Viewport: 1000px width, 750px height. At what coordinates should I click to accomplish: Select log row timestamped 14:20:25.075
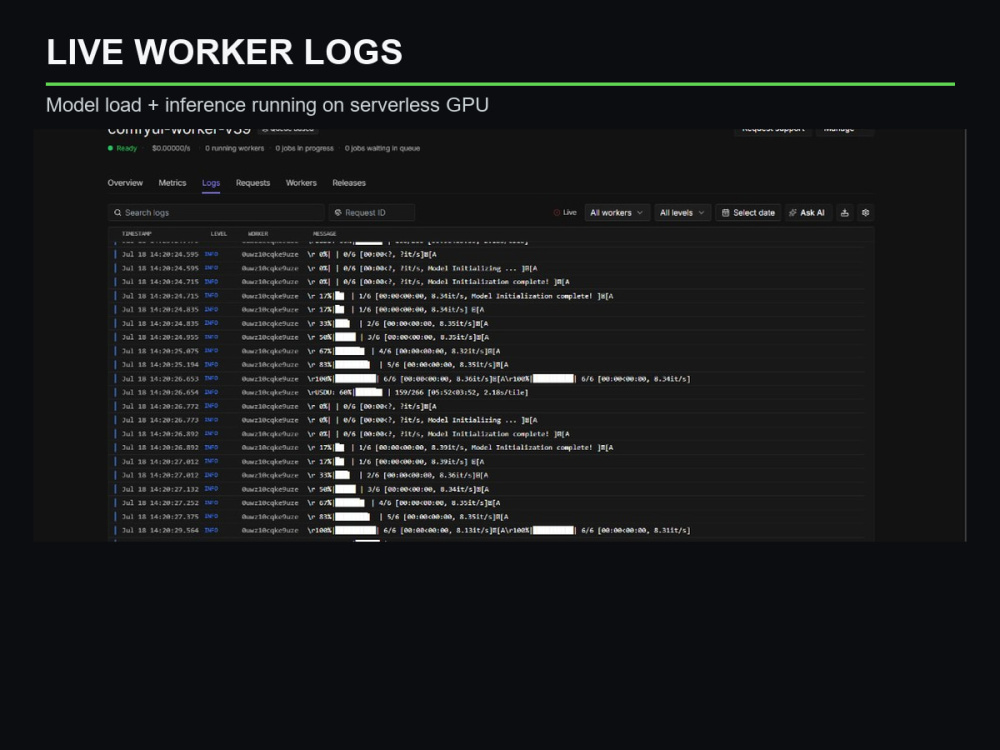[491, 351]
